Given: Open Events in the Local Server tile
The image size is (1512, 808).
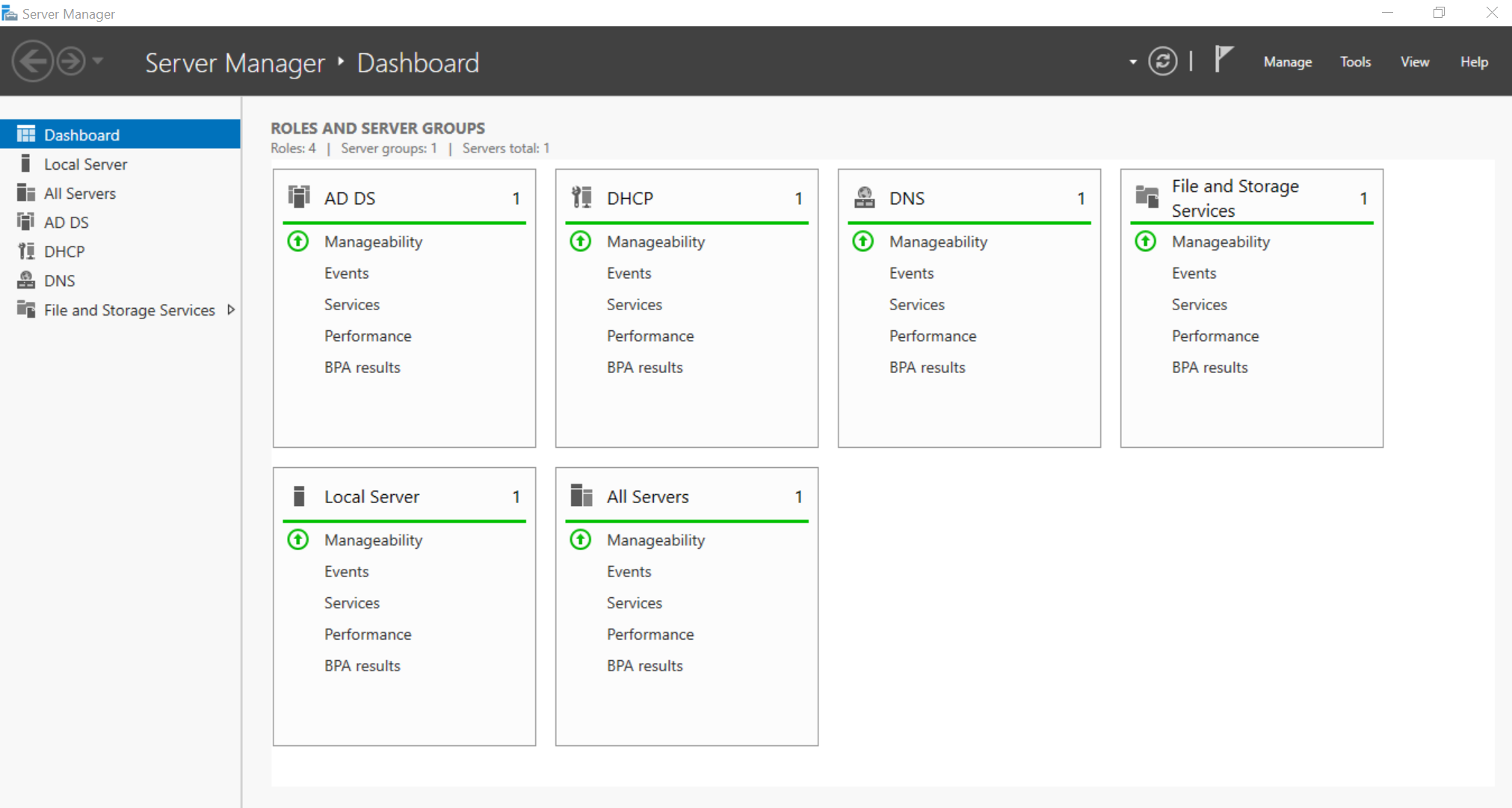Looking at the screenshot, I should coord(346,571).
